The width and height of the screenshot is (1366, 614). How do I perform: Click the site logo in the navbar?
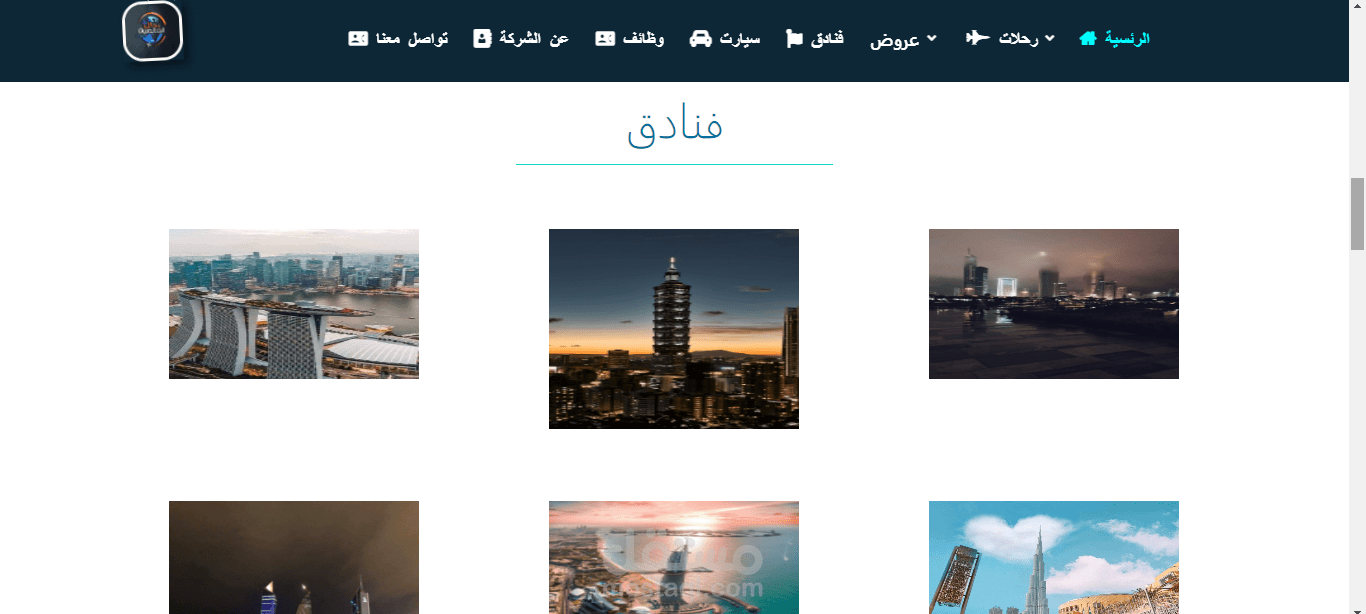point(152,32)
